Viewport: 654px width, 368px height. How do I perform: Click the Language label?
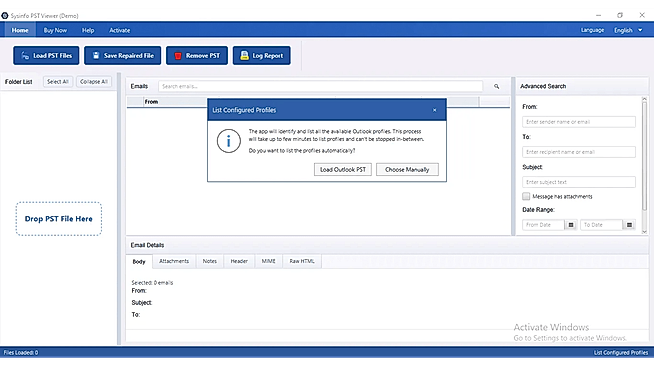click(x=592, y=30)
